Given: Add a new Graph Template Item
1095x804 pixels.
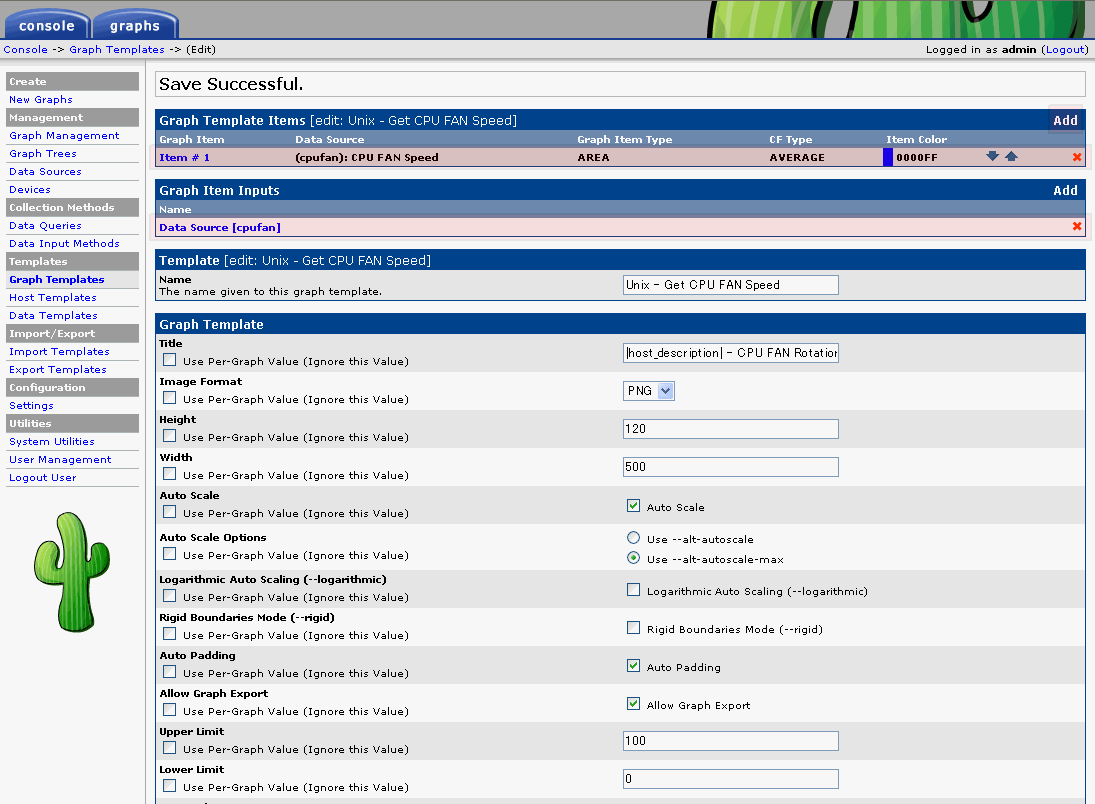Looking at the screenshot, I should pos(1065,120).
